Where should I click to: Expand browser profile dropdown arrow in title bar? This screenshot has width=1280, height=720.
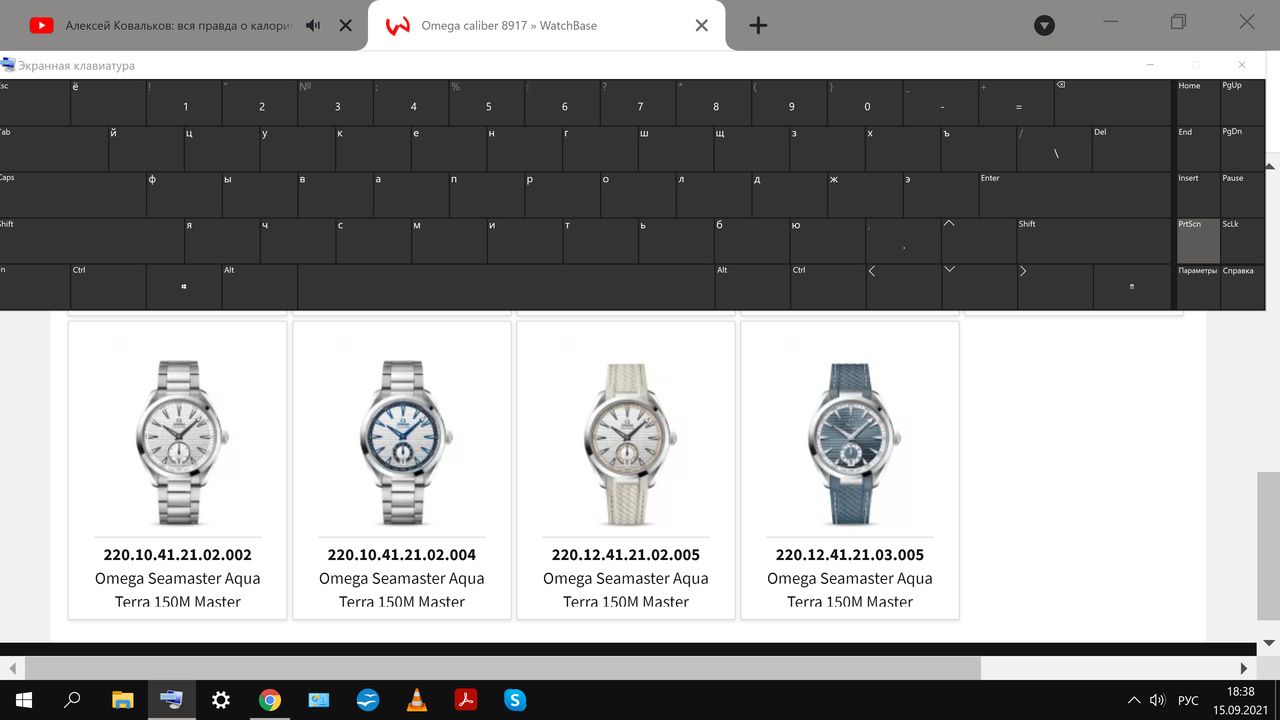click(x=1044, y=26)
